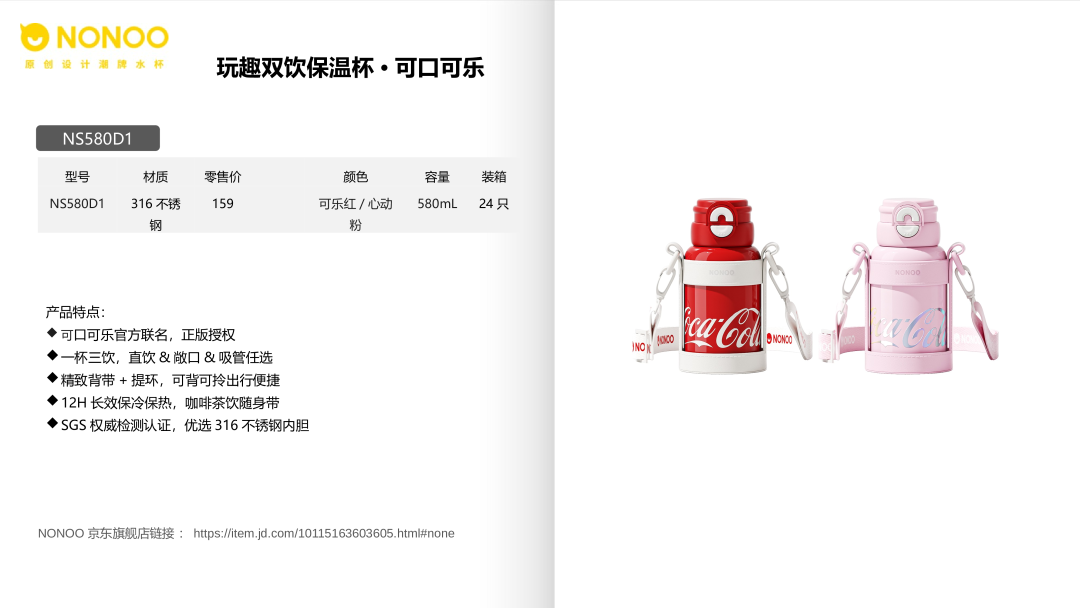Screen dimensions: 1080x608
Task: Click the NS580D1 dark model badge
Action: click(98, 138)
